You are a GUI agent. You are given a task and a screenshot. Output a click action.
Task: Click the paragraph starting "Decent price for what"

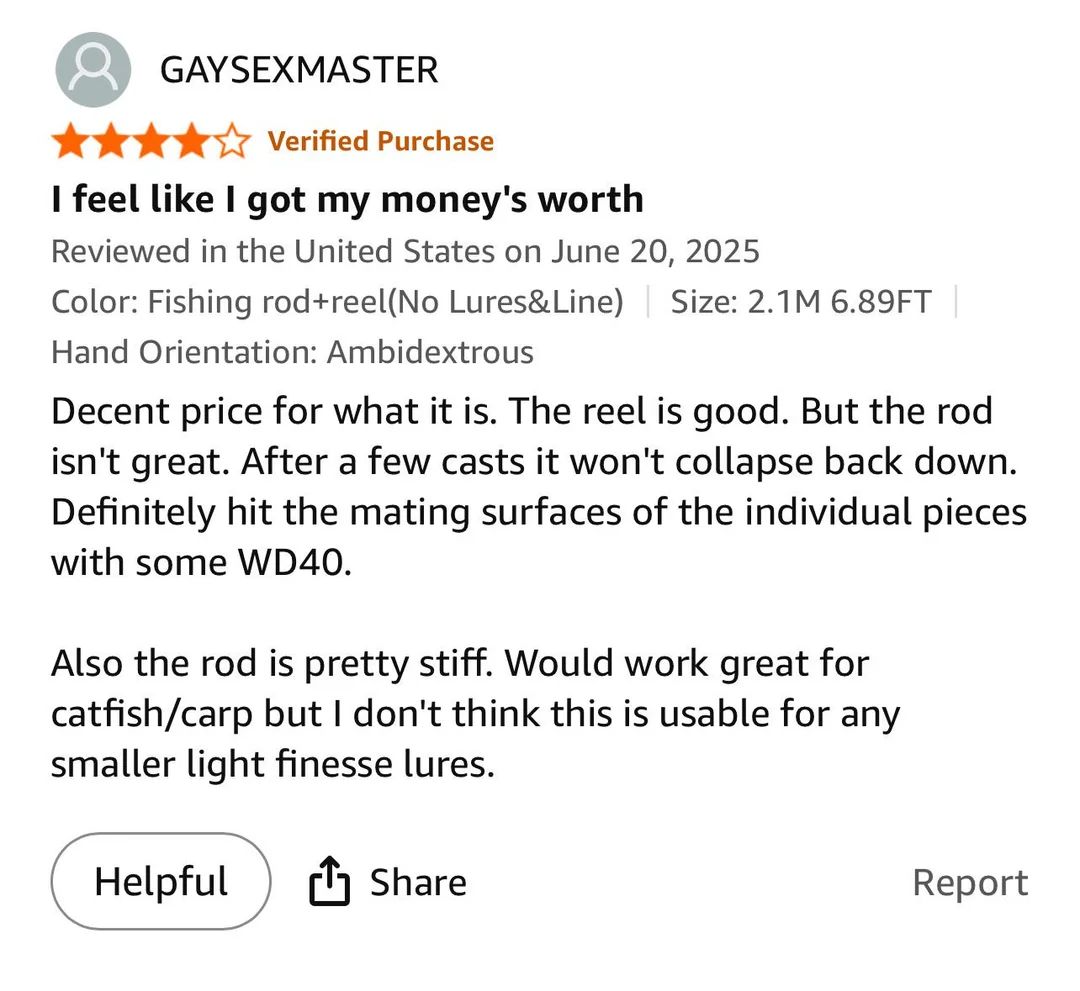(x=538, y=486)
